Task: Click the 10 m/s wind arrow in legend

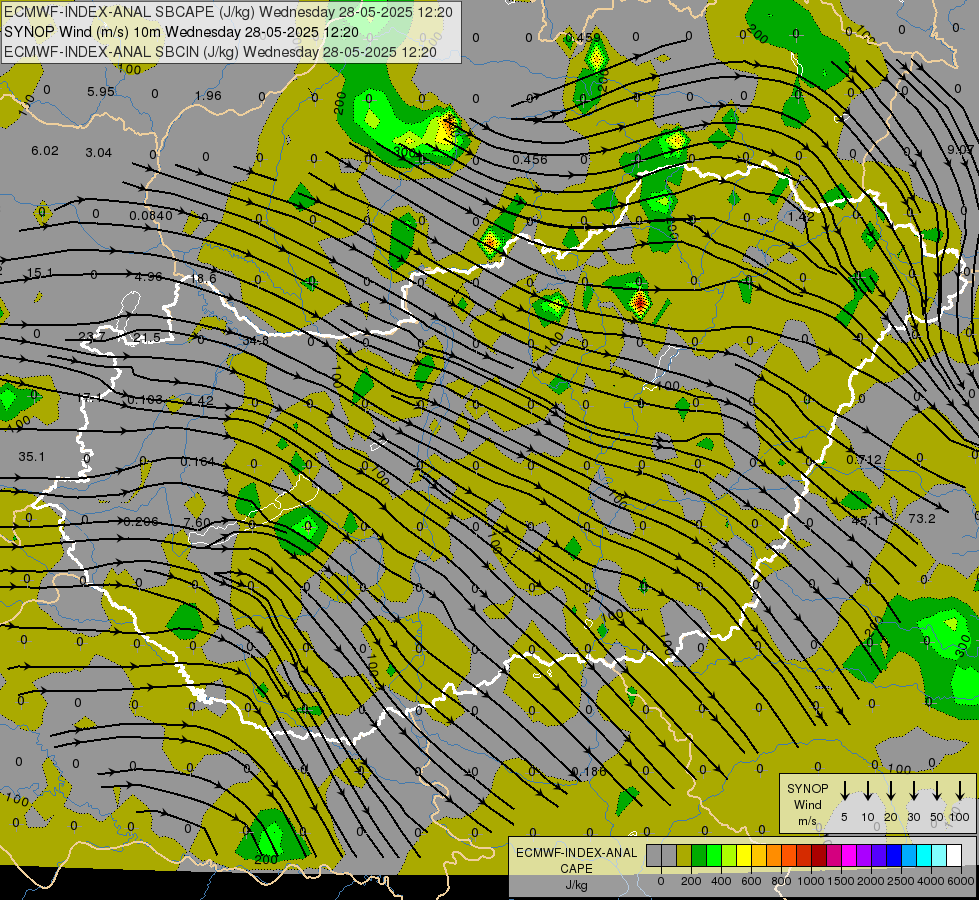Action: pos(867,790)
